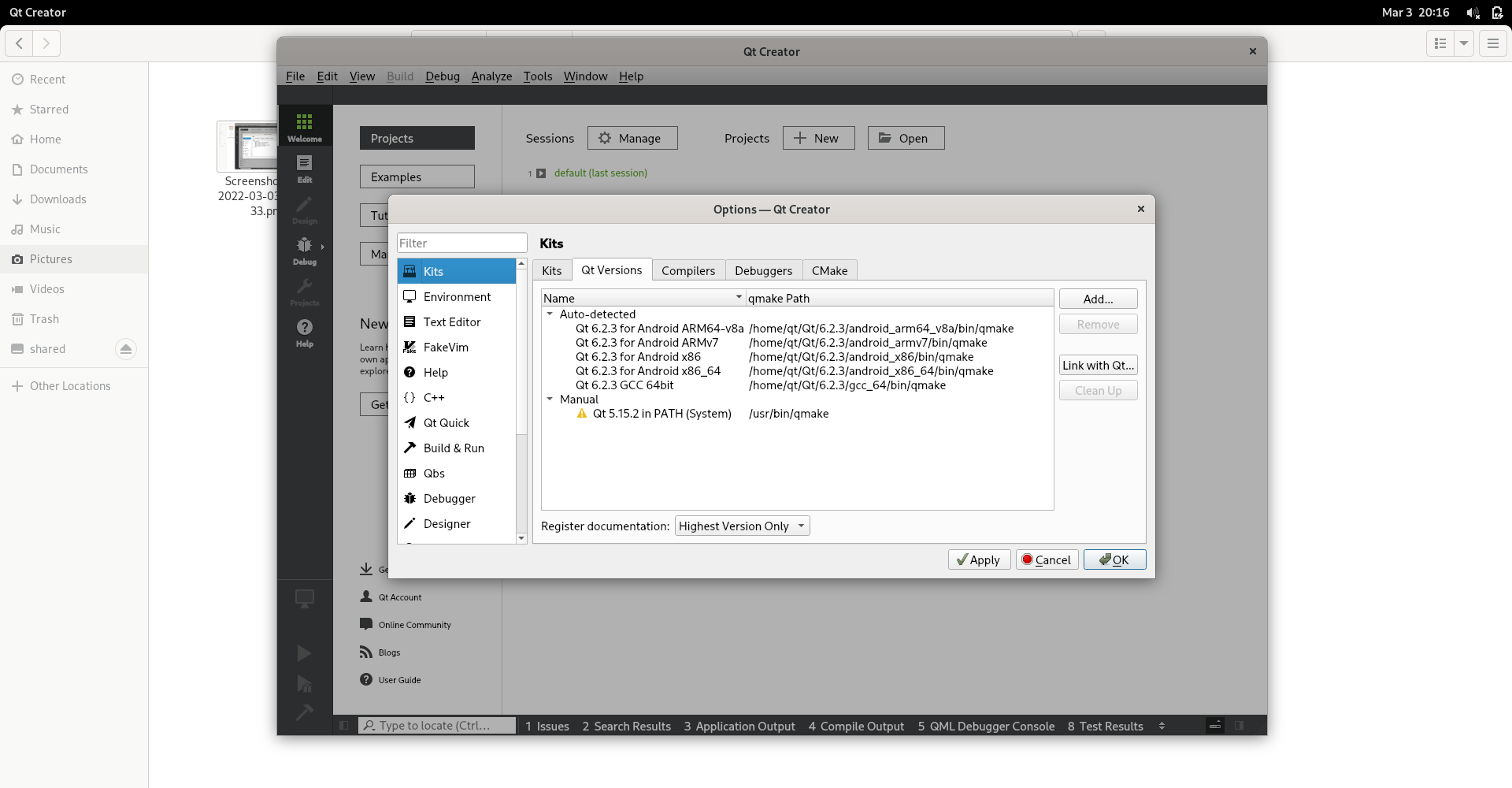Click the Qt Account icon link
Viewport: 1512px width, 788px height.
[366, 597]
